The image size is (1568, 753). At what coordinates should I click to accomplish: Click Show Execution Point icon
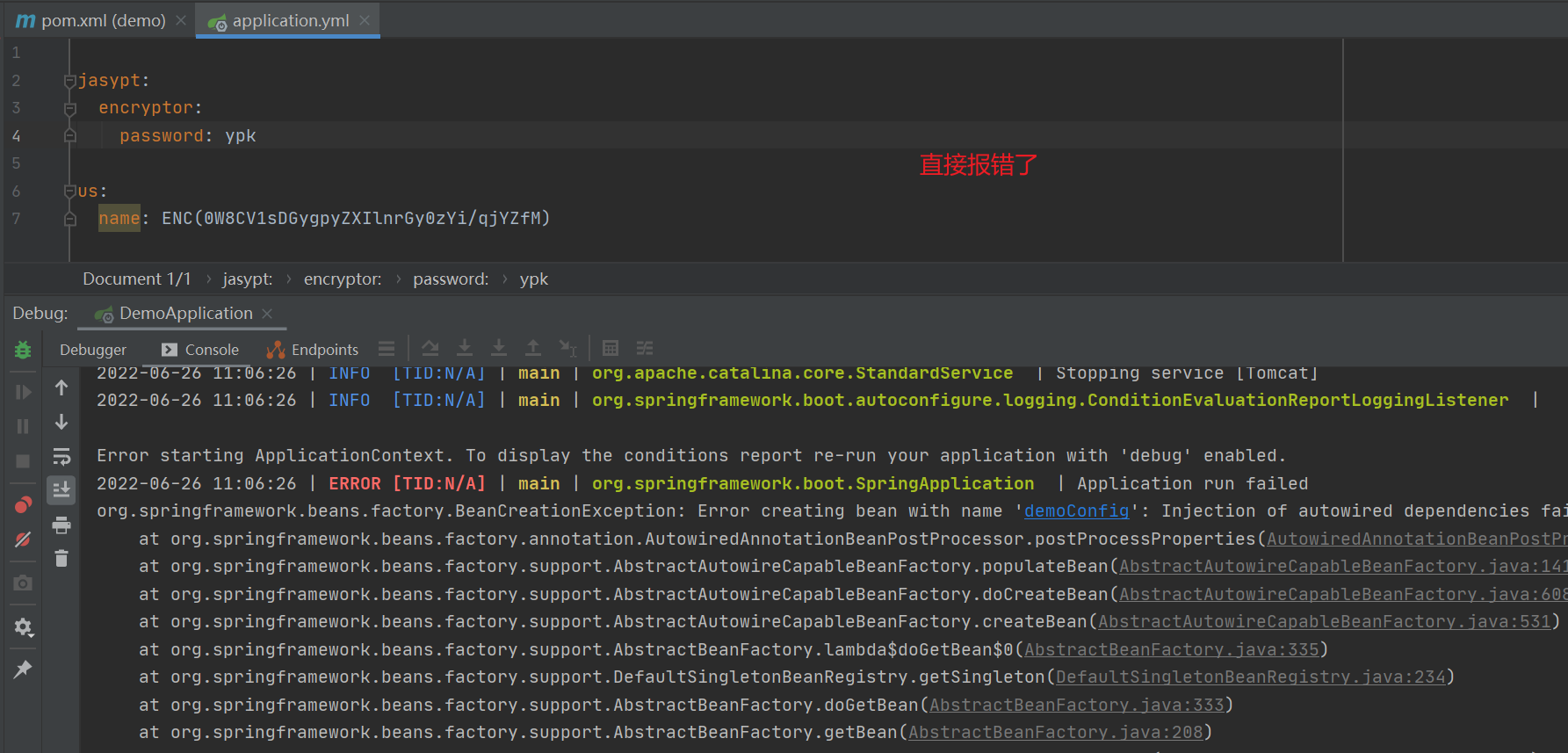(430, 349)
